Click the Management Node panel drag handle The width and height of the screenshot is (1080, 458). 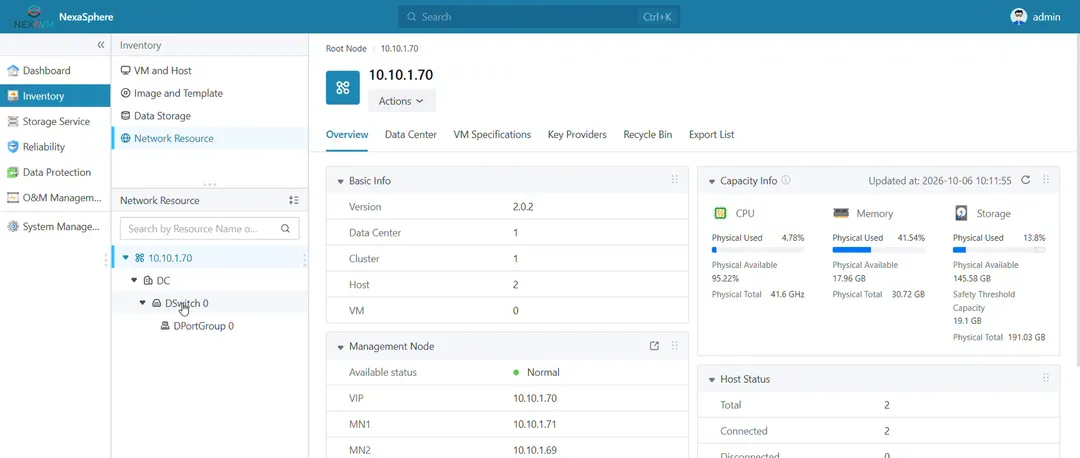pyautogui.click(x=674, y=346)
